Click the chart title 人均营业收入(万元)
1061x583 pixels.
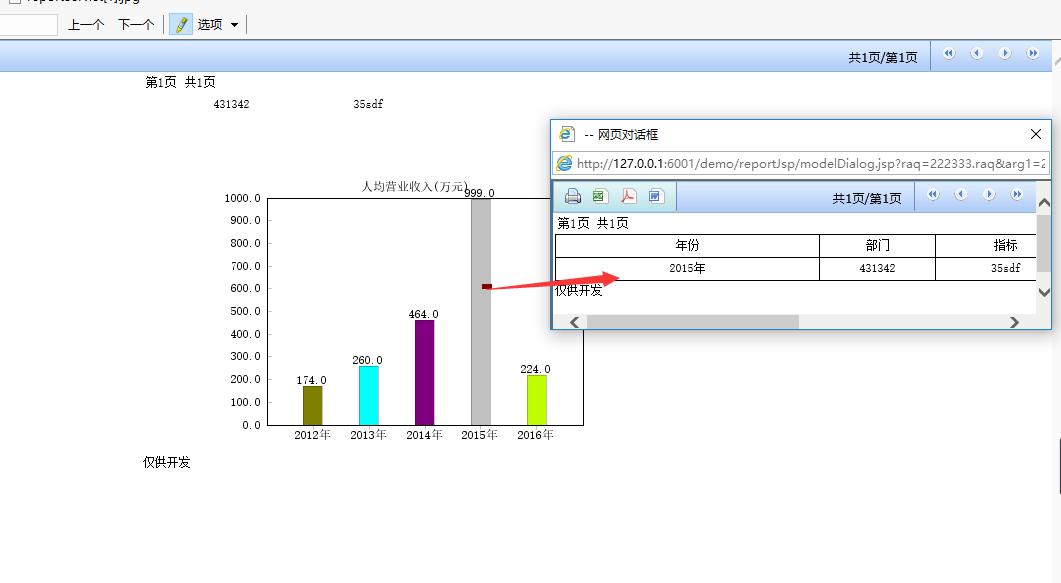(415, 186)
